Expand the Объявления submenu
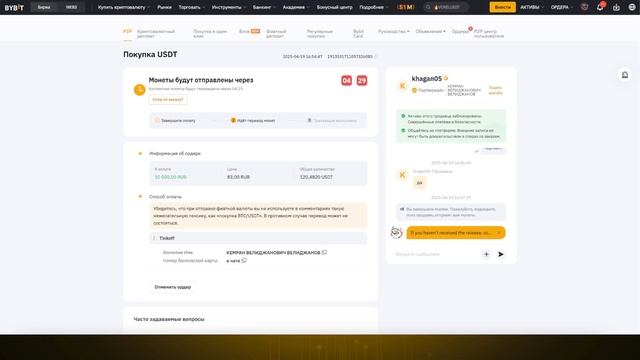The width and height of the screenshot is (640, 360). [x=430, y=31]
